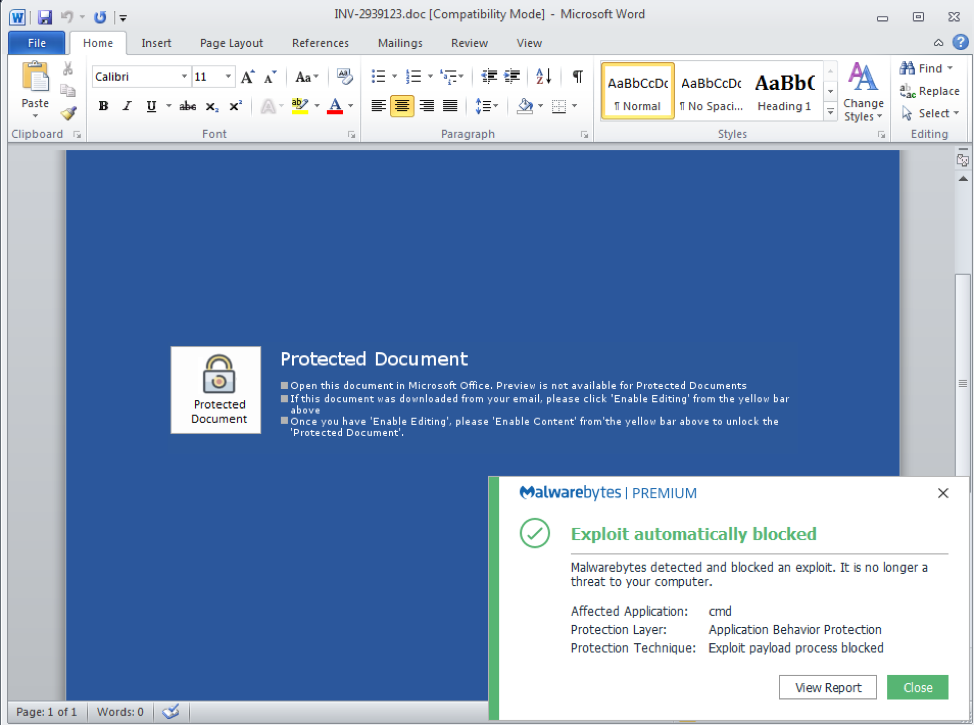
Task: Switch to the Insert tab
Action: point(156,43)
